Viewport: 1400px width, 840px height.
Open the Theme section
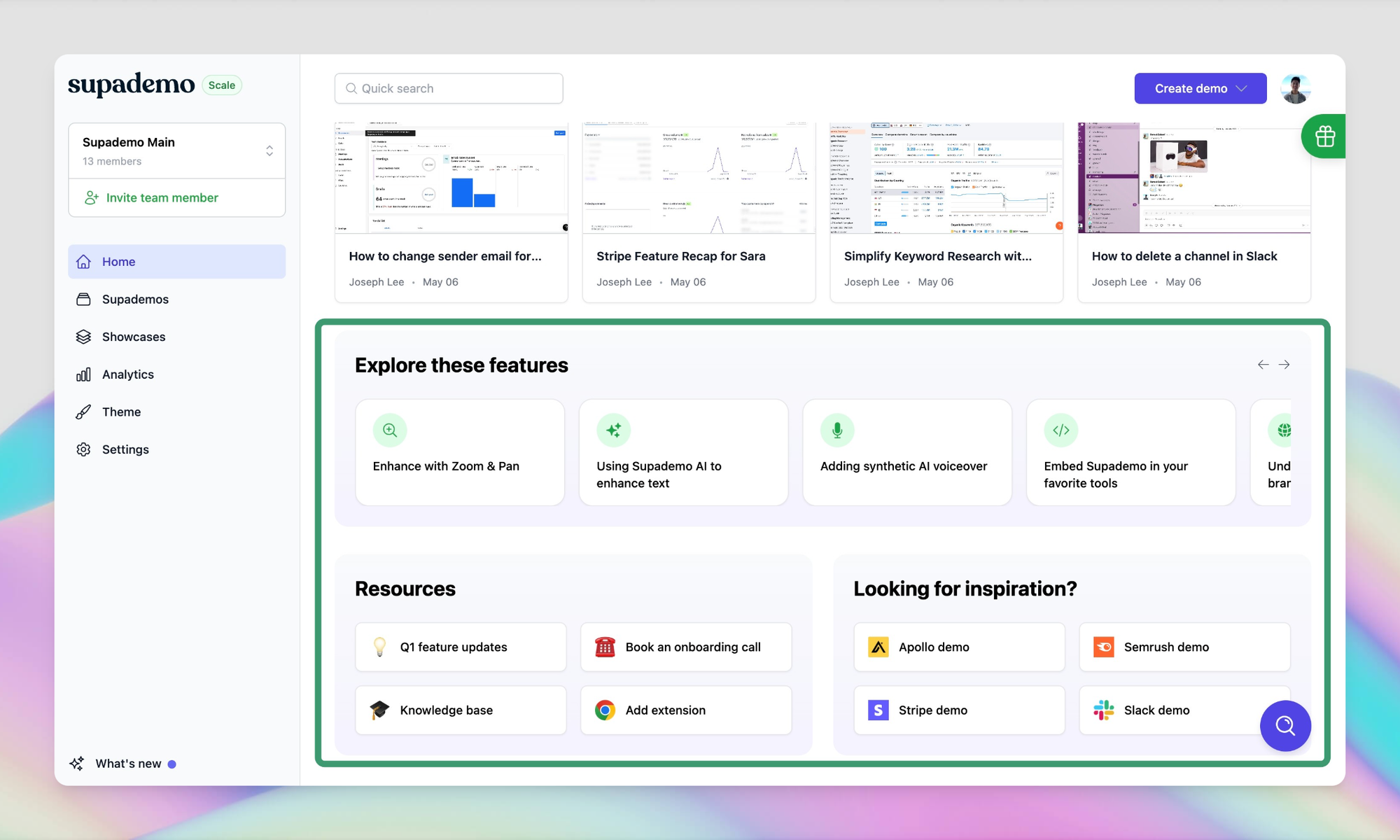176,412
